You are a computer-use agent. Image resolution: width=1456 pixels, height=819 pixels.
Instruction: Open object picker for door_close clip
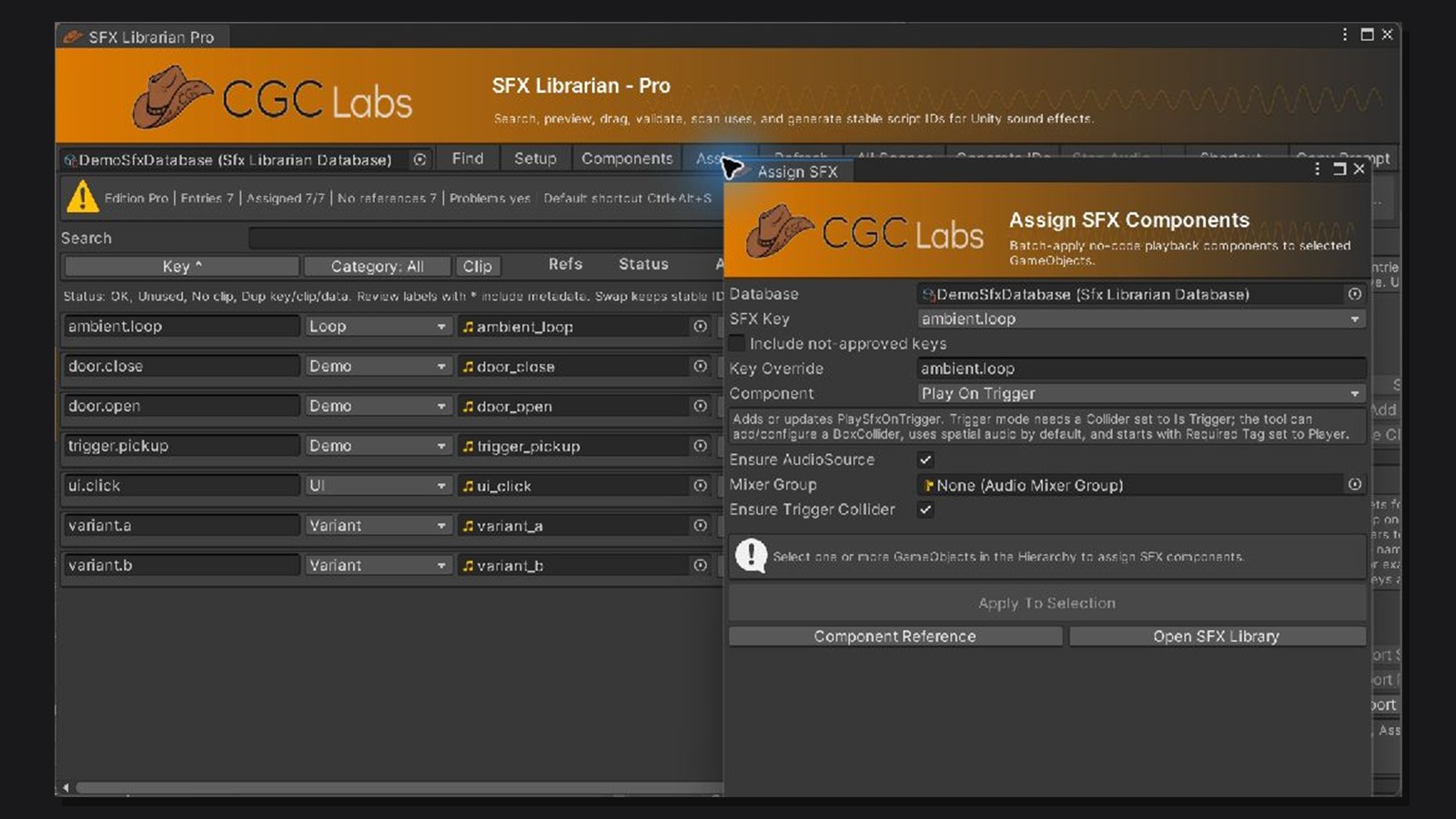[700, 367]
